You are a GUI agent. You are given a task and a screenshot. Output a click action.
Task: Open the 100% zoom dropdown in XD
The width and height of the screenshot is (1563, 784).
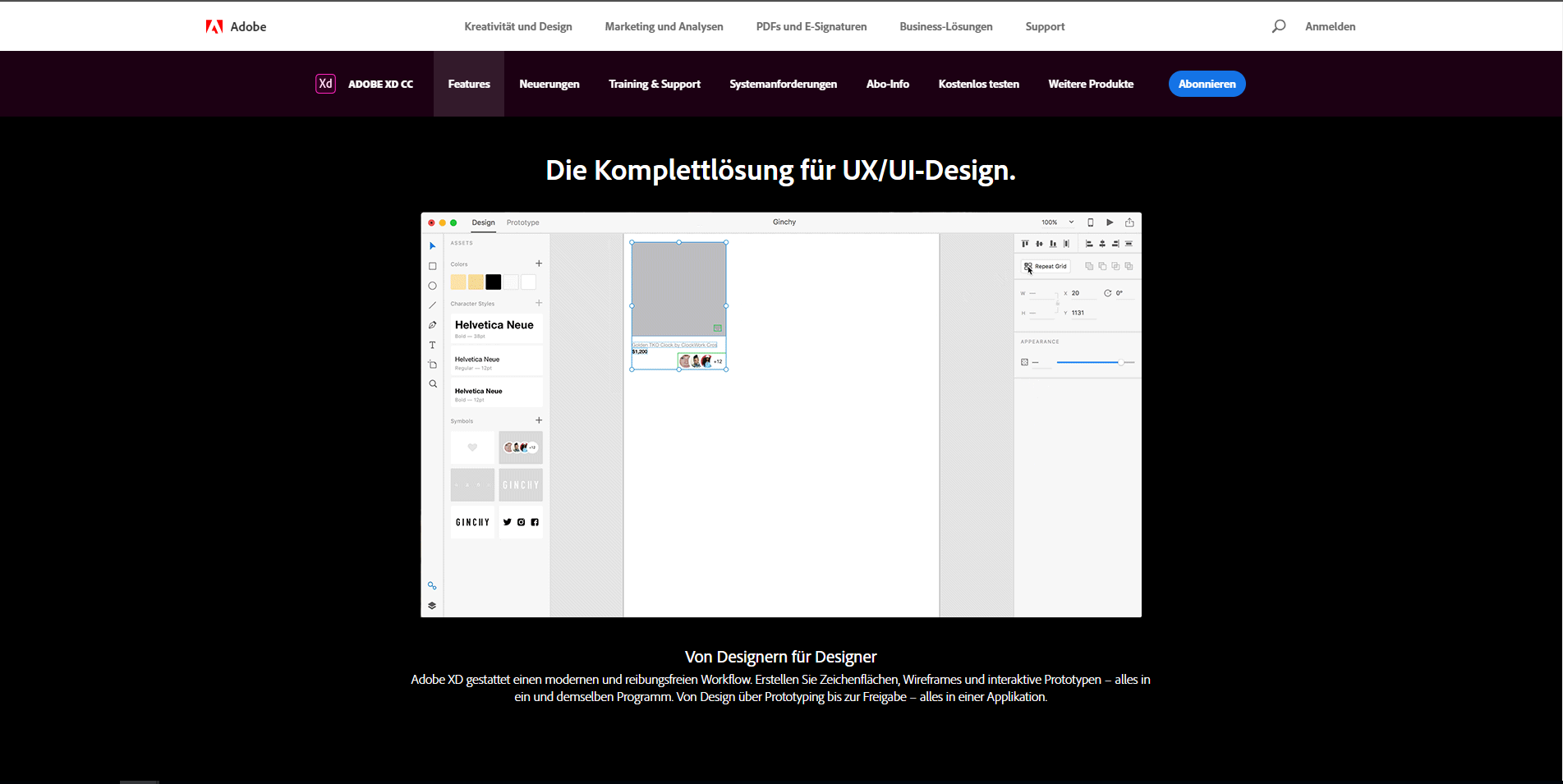point(1058,222)
